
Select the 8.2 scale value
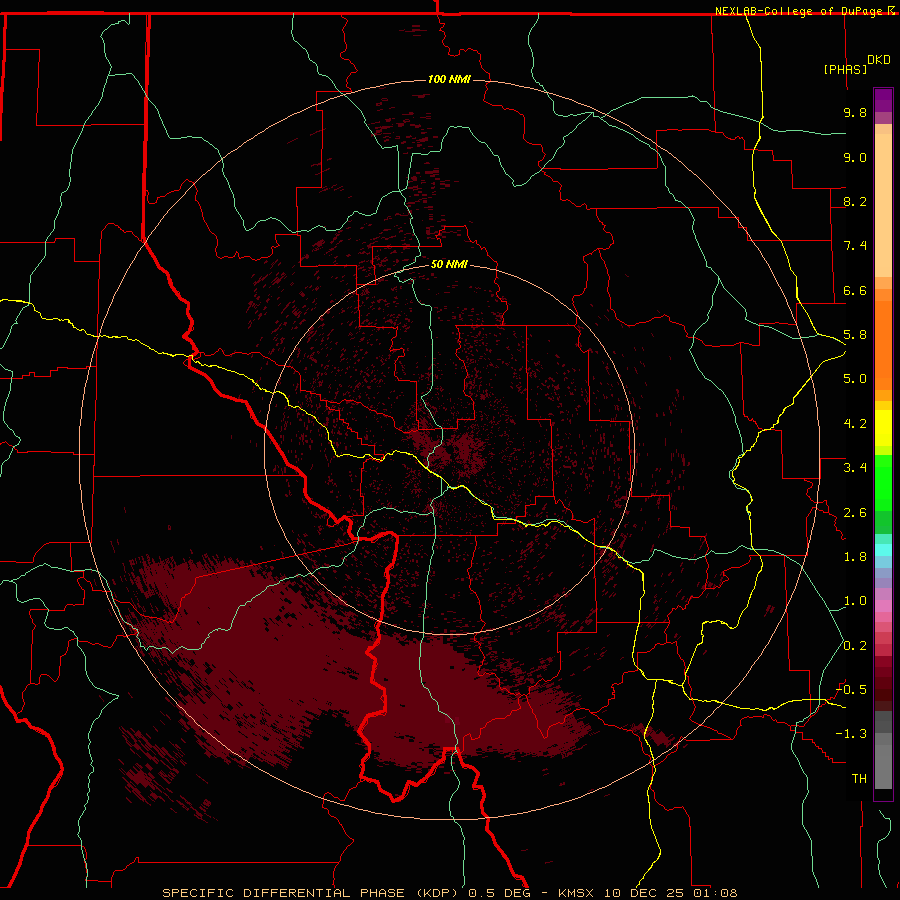[x=855, y=201]
